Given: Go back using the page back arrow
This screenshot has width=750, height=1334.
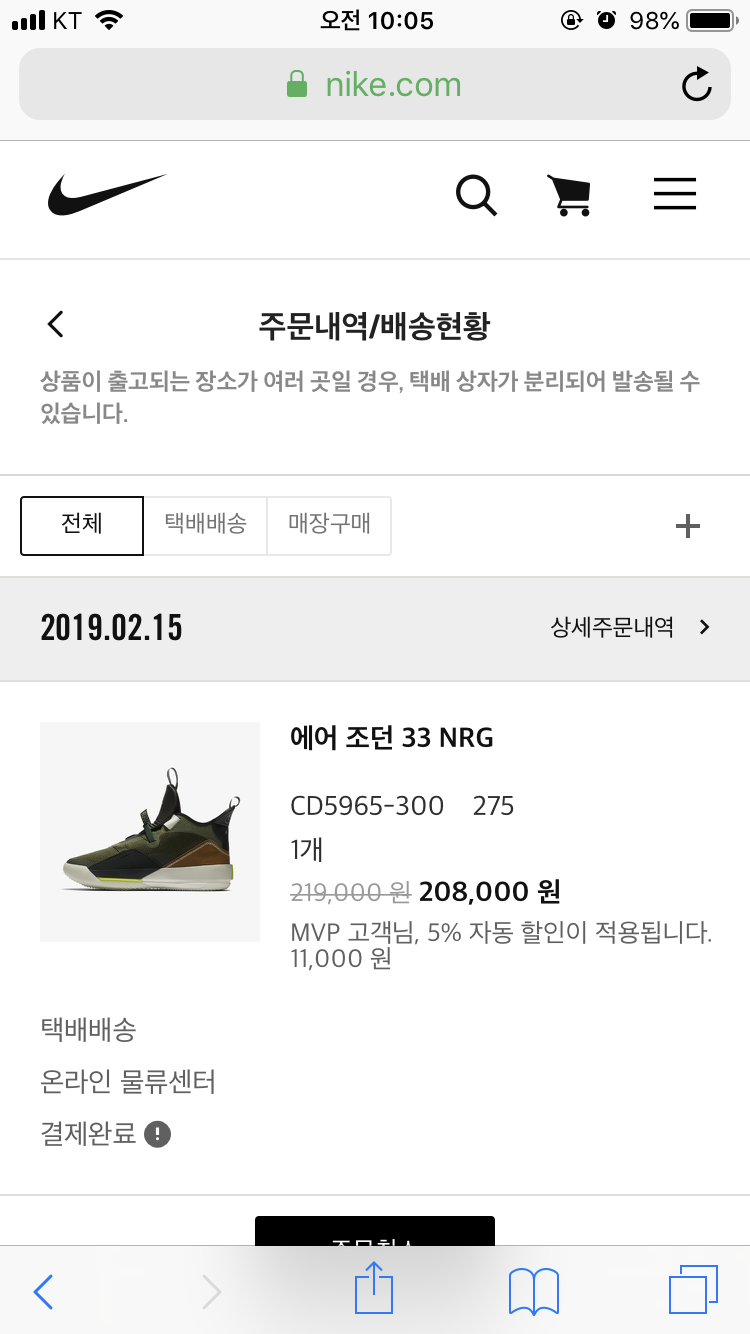Looking at the screenshot, I should point(56,324).
